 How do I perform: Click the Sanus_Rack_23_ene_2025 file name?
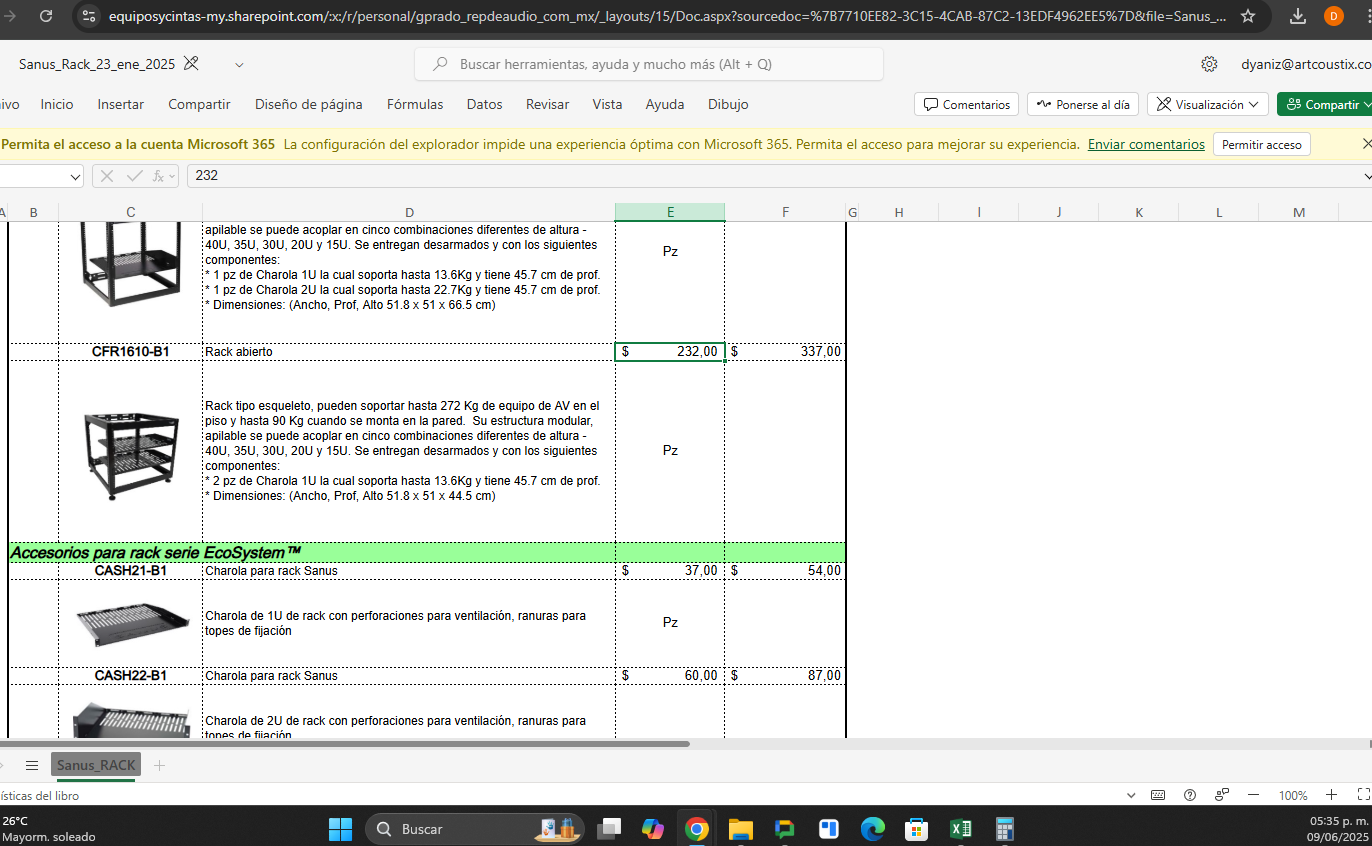pos(97,64)
